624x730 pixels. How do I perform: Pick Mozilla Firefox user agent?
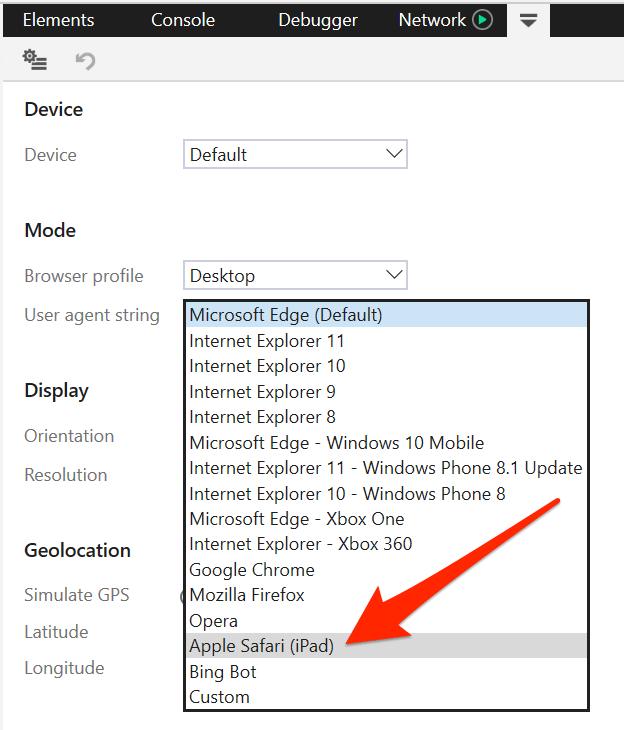click(247, 595)
